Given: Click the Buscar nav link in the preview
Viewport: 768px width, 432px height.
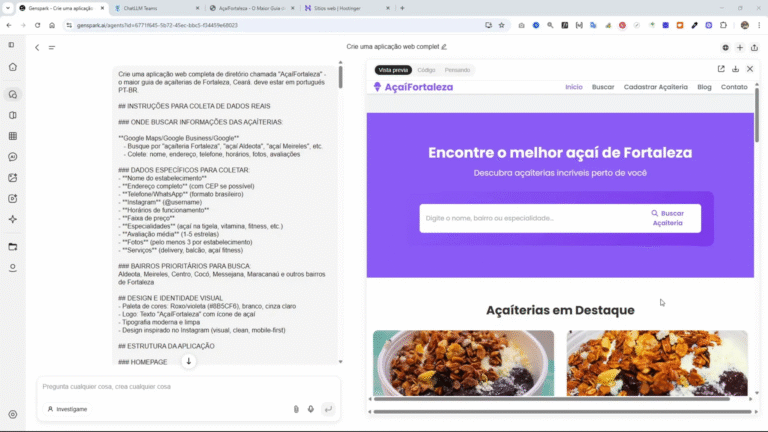Looking at the screenshot, I should pos(603,87).
